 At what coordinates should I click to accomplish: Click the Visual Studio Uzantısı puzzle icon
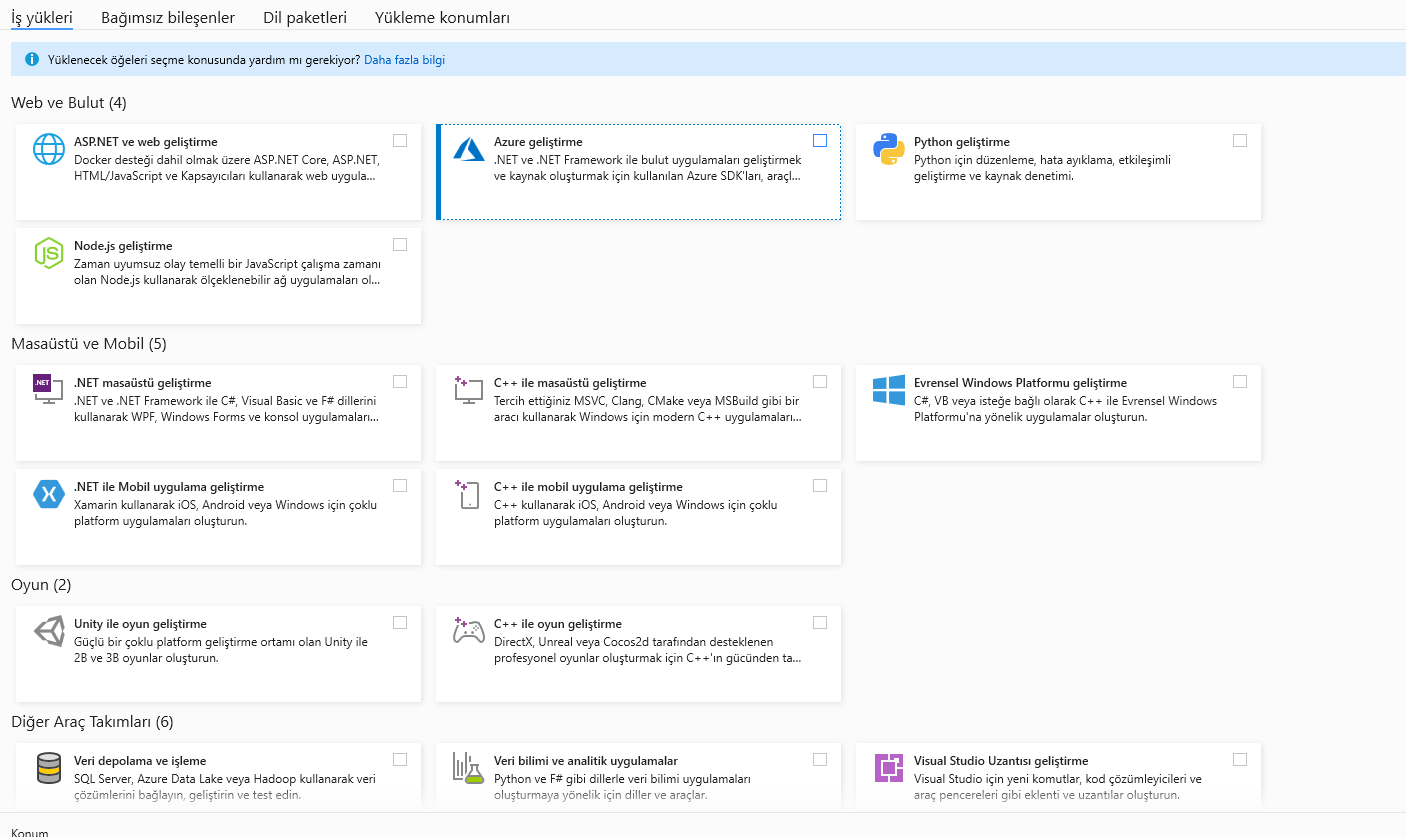pyautogui.click(x=889, y=768)
